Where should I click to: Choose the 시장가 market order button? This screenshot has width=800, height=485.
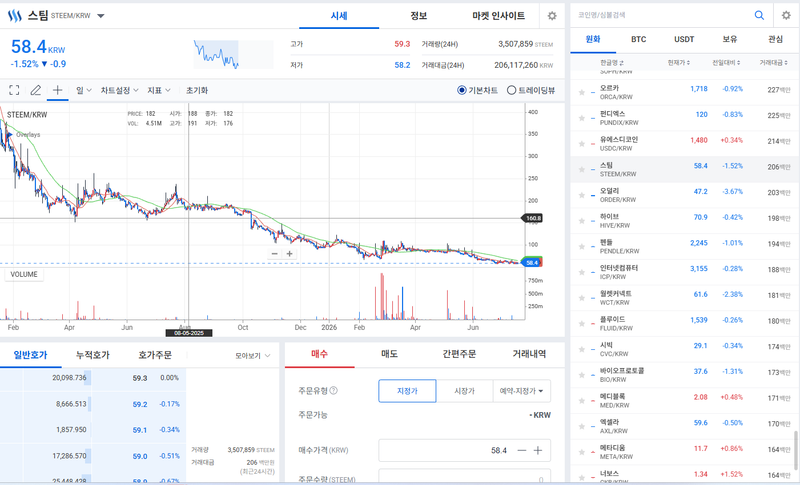pyautogui.click(x=464, y=391)
